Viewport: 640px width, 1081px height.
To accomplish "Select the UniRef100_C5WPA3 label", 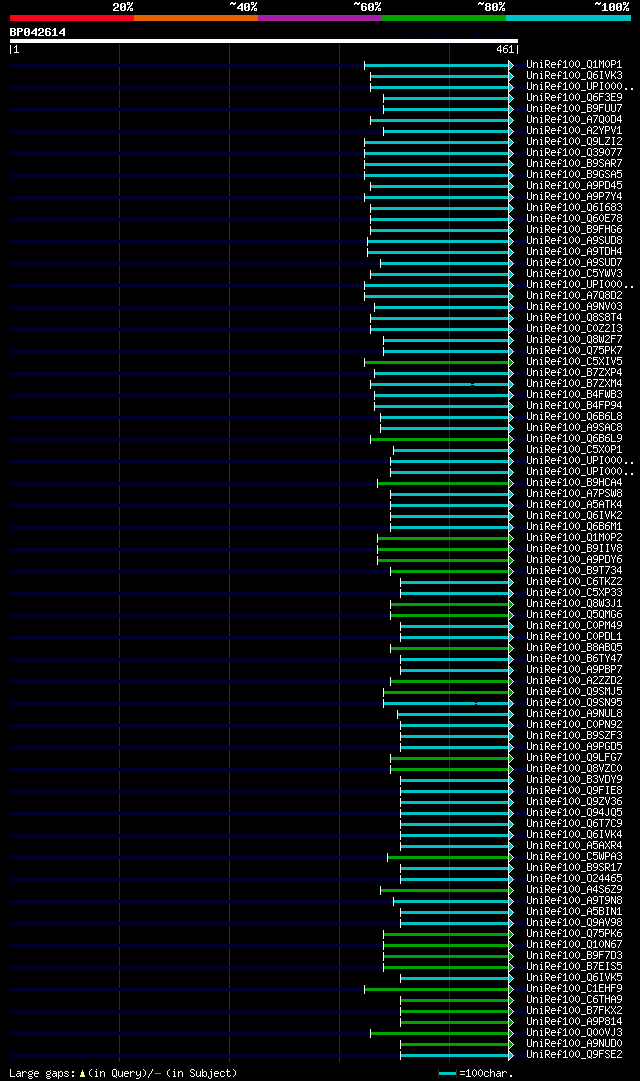I will [x=574, y=857].
